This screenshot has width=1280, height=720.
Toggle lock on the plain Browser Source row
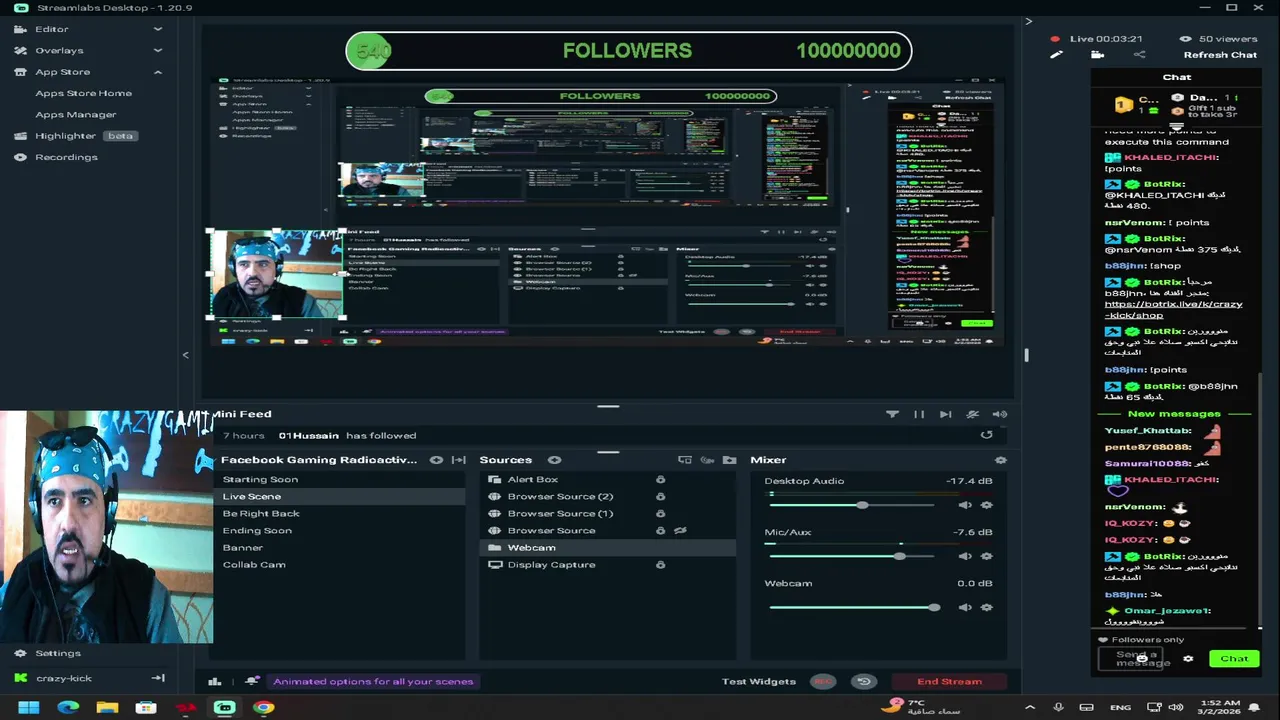point(660,531)
